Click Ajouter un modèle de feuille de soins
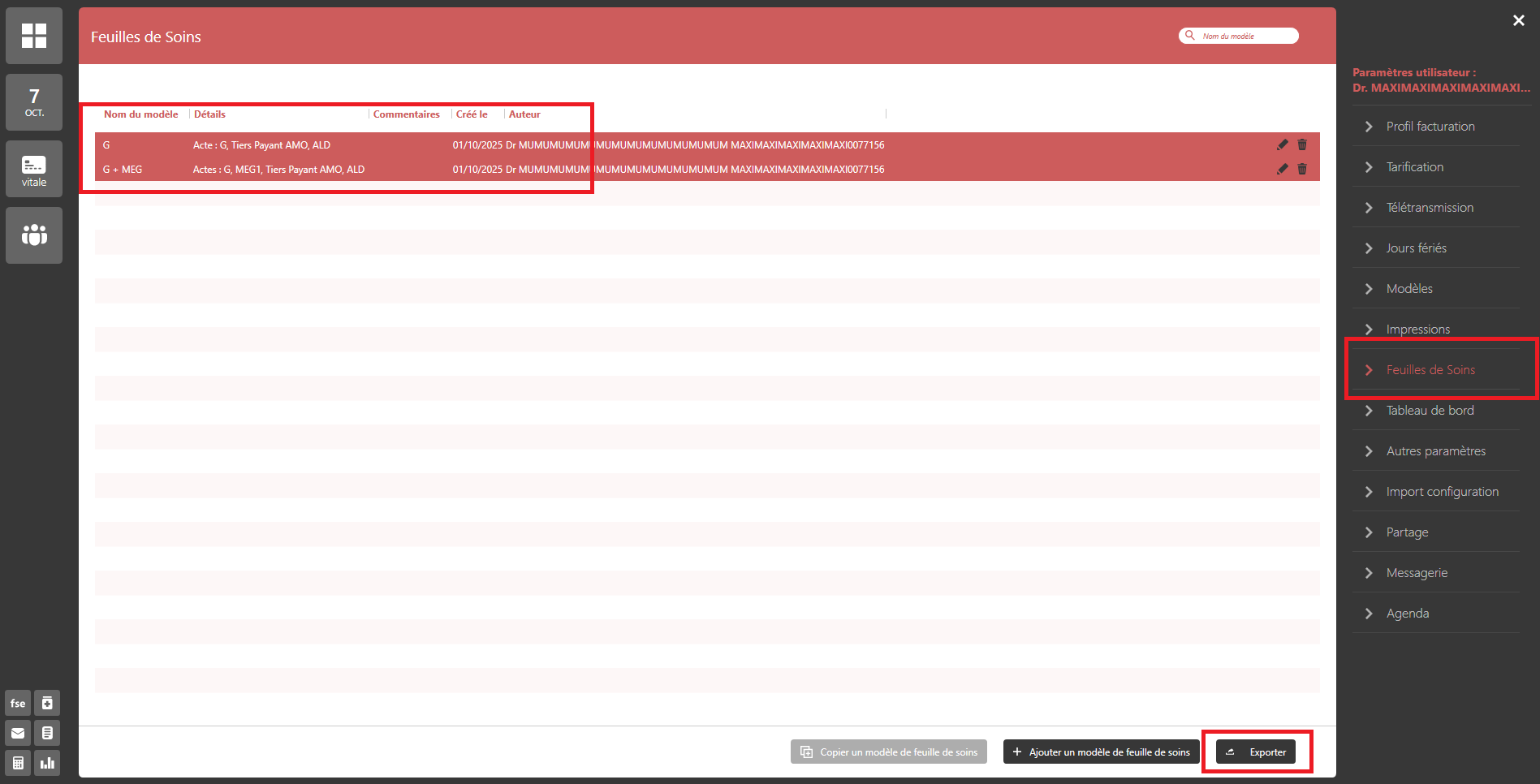Image resolution: width=1540 pixels, height=784 pixels. 1101,752
